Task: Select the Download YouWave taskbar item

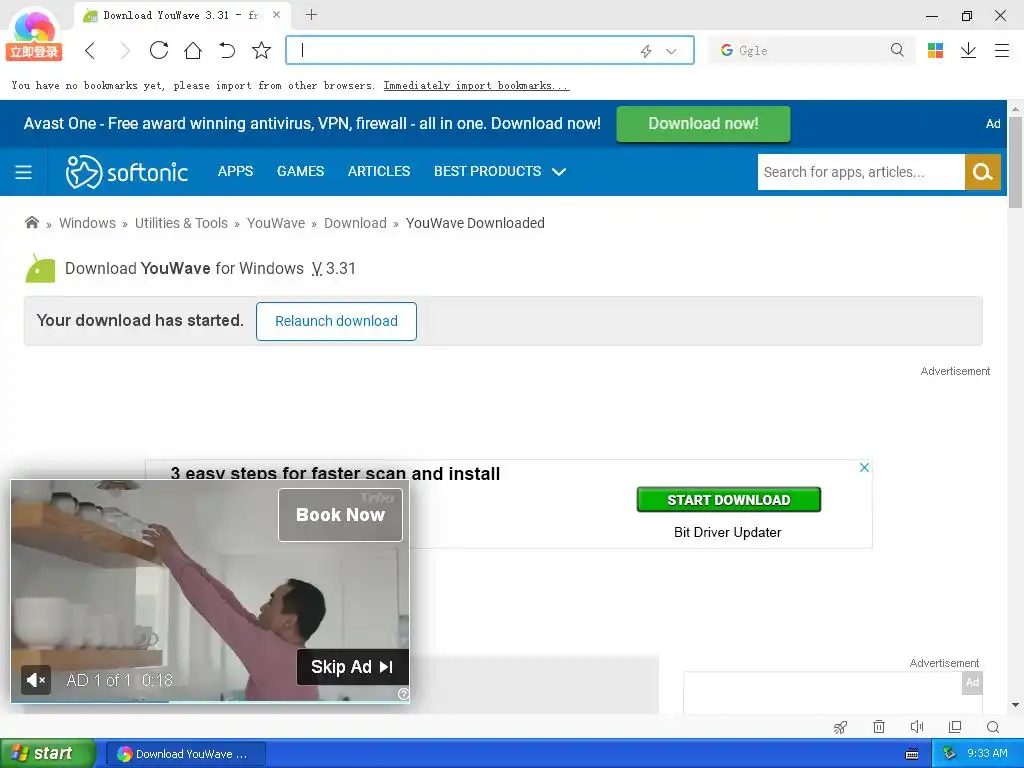Action: [x=186, y=754]
